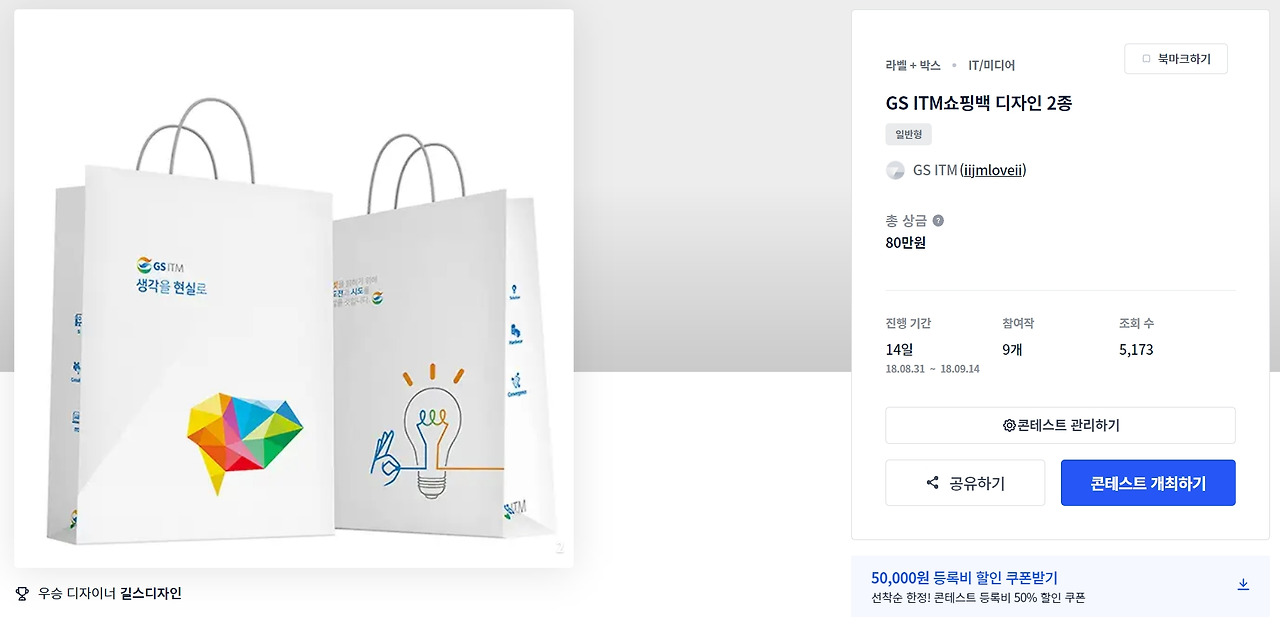Select the 라벨 + 박스 category link
The image size is (1280, 627).
[x=913, y=65]
